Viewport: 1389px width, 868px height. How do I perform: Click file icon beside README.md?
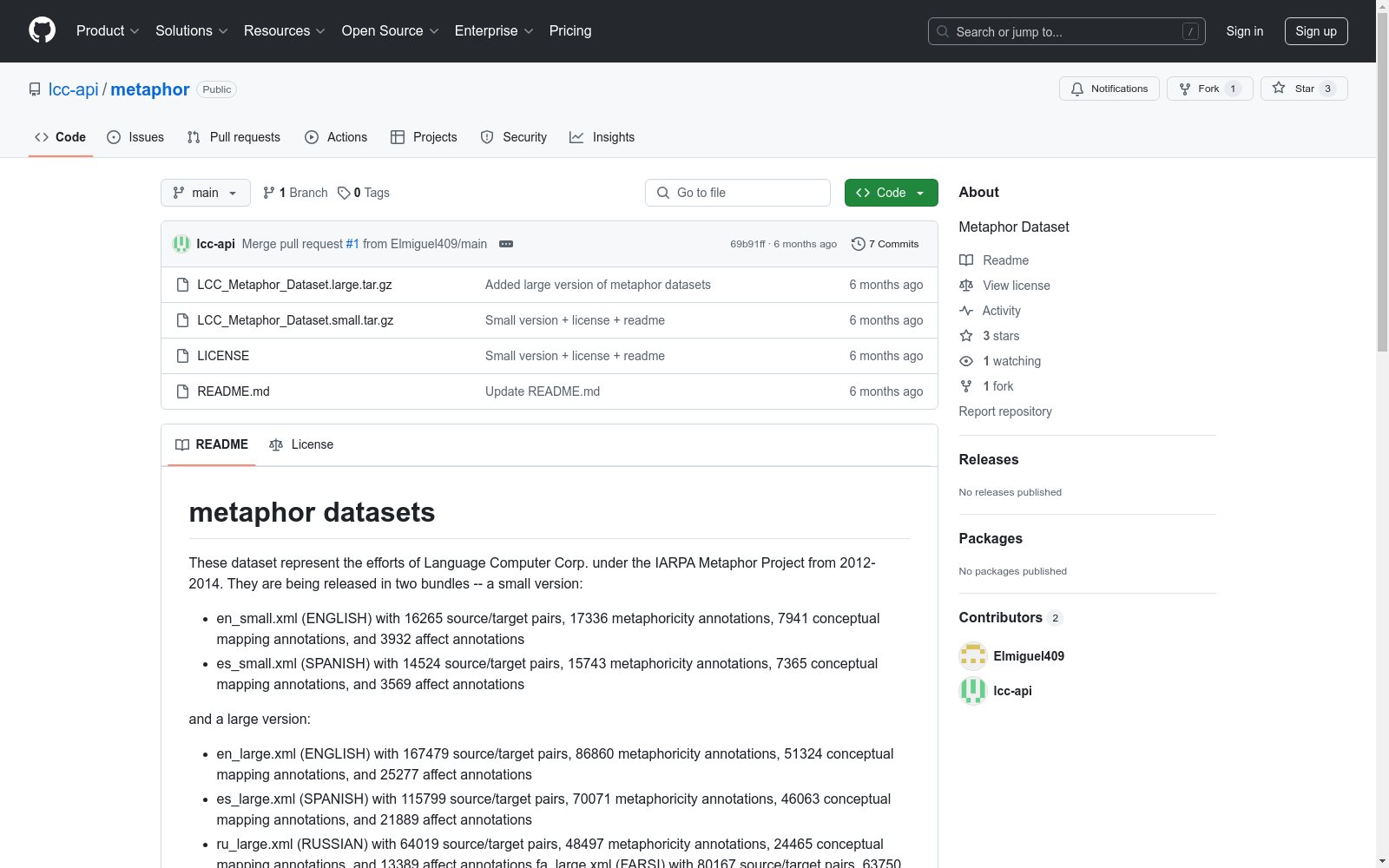[182, 391]
